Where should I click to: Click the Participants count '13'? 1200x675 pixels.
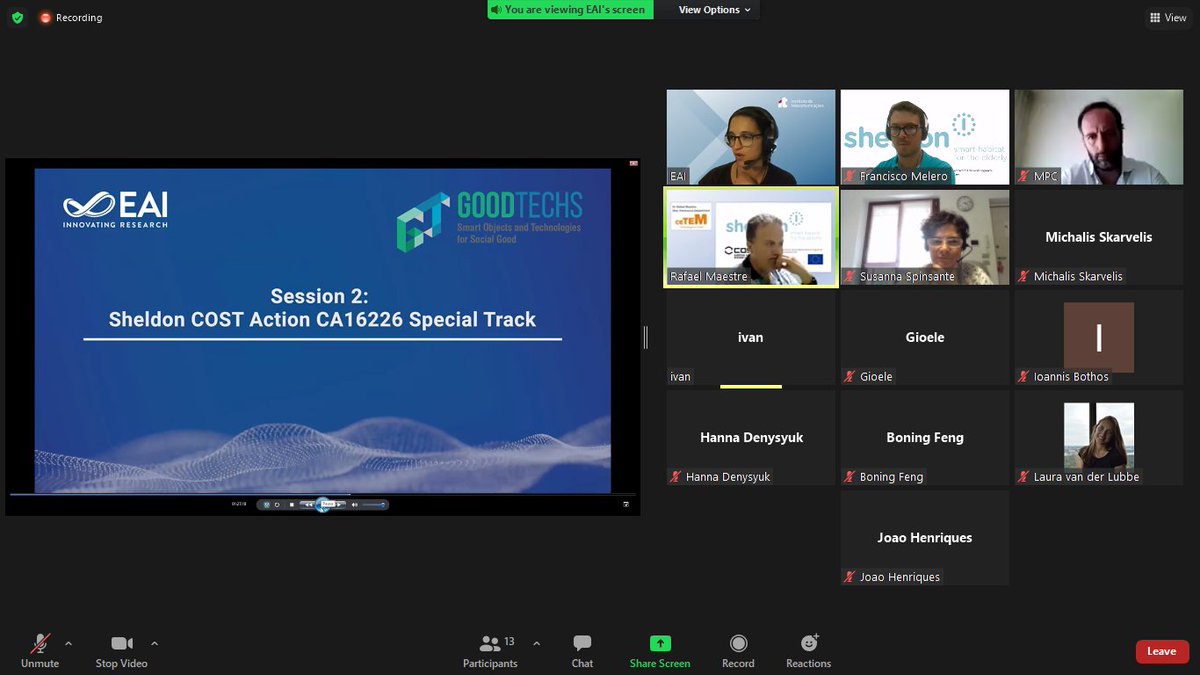tap(509, 642)
